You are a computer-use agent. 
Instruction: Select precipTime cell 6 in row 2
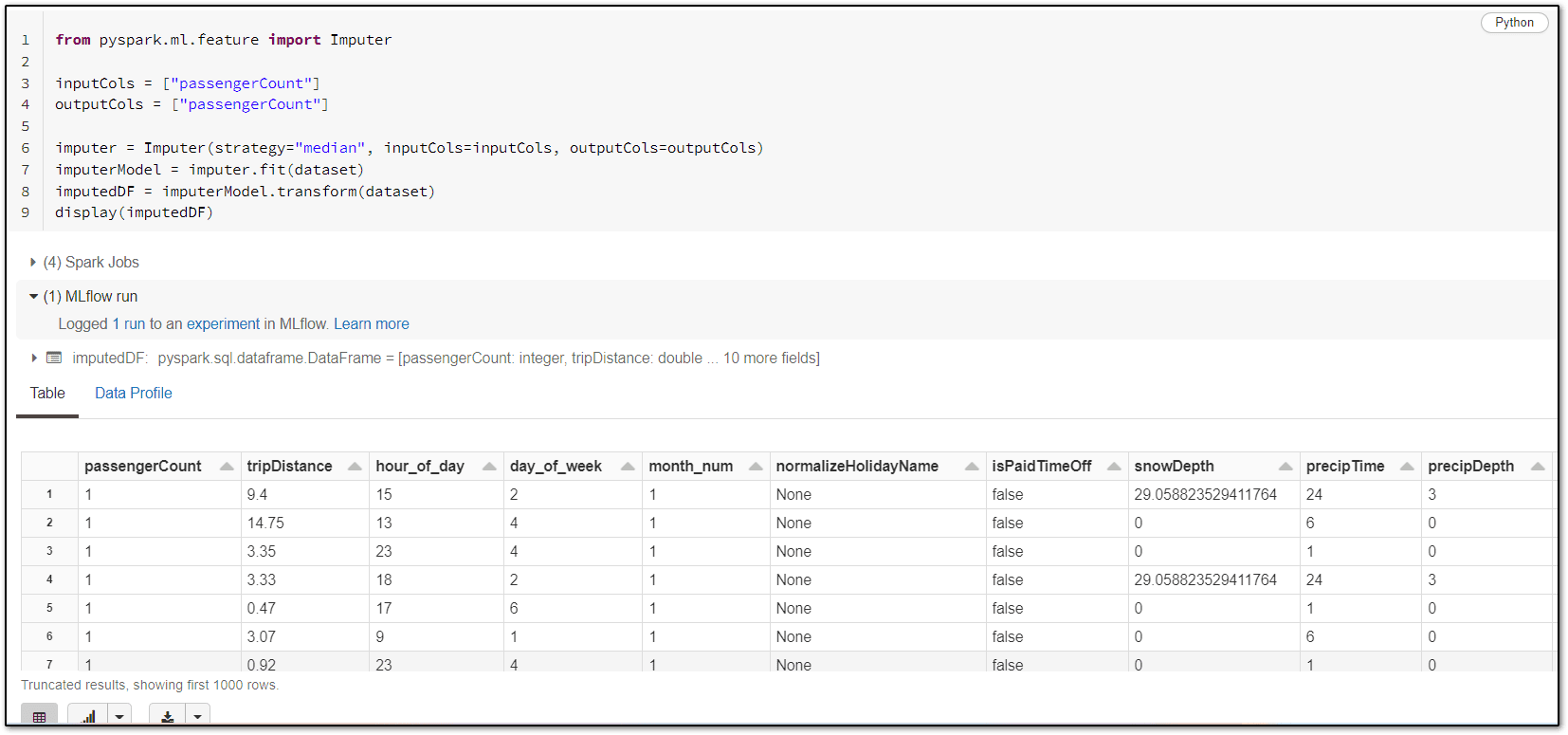[x=1360, y=523]
